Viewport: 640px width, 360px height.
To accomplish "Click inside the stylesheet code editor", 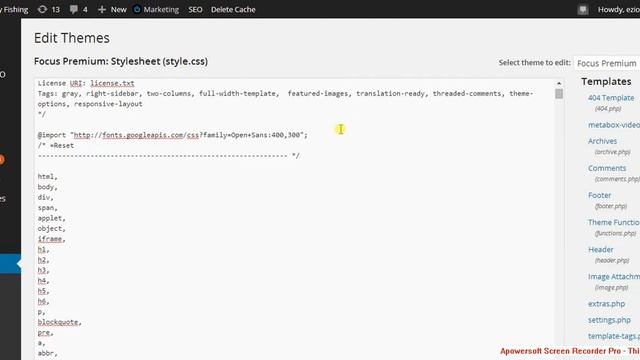I will [294, 219].
